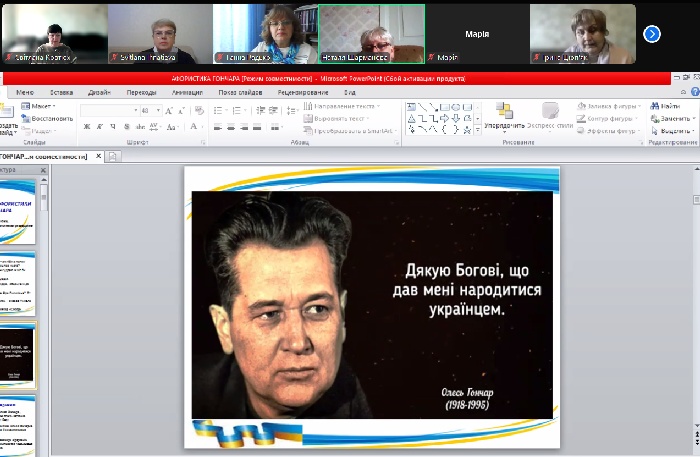
Task: Open the Вставка ribbon tab
Action: click(x=61, y=92)
